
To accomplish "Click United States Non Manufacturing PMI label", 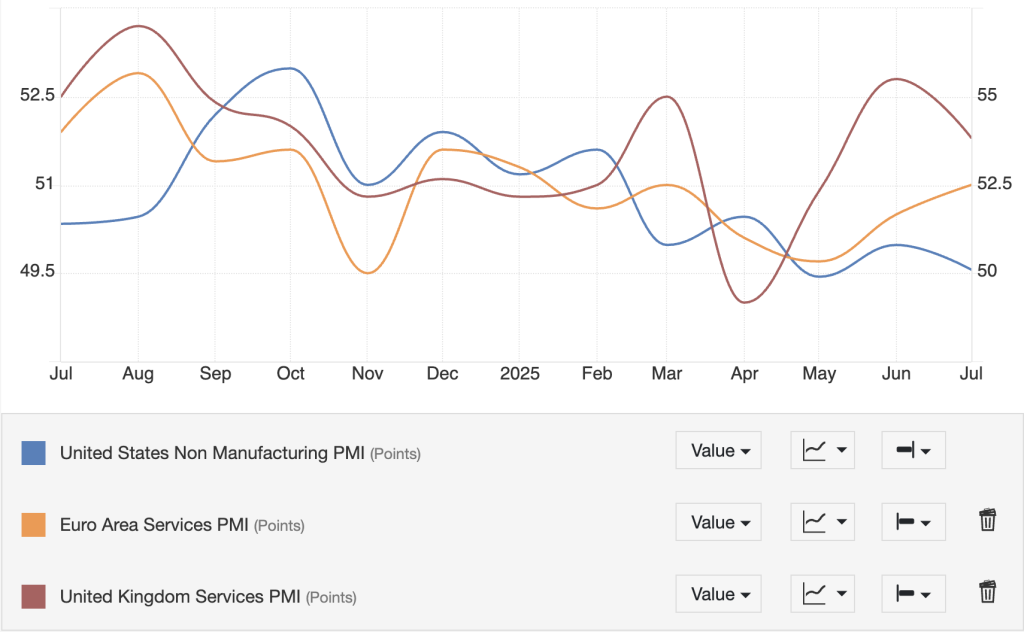I will (213, 453).
